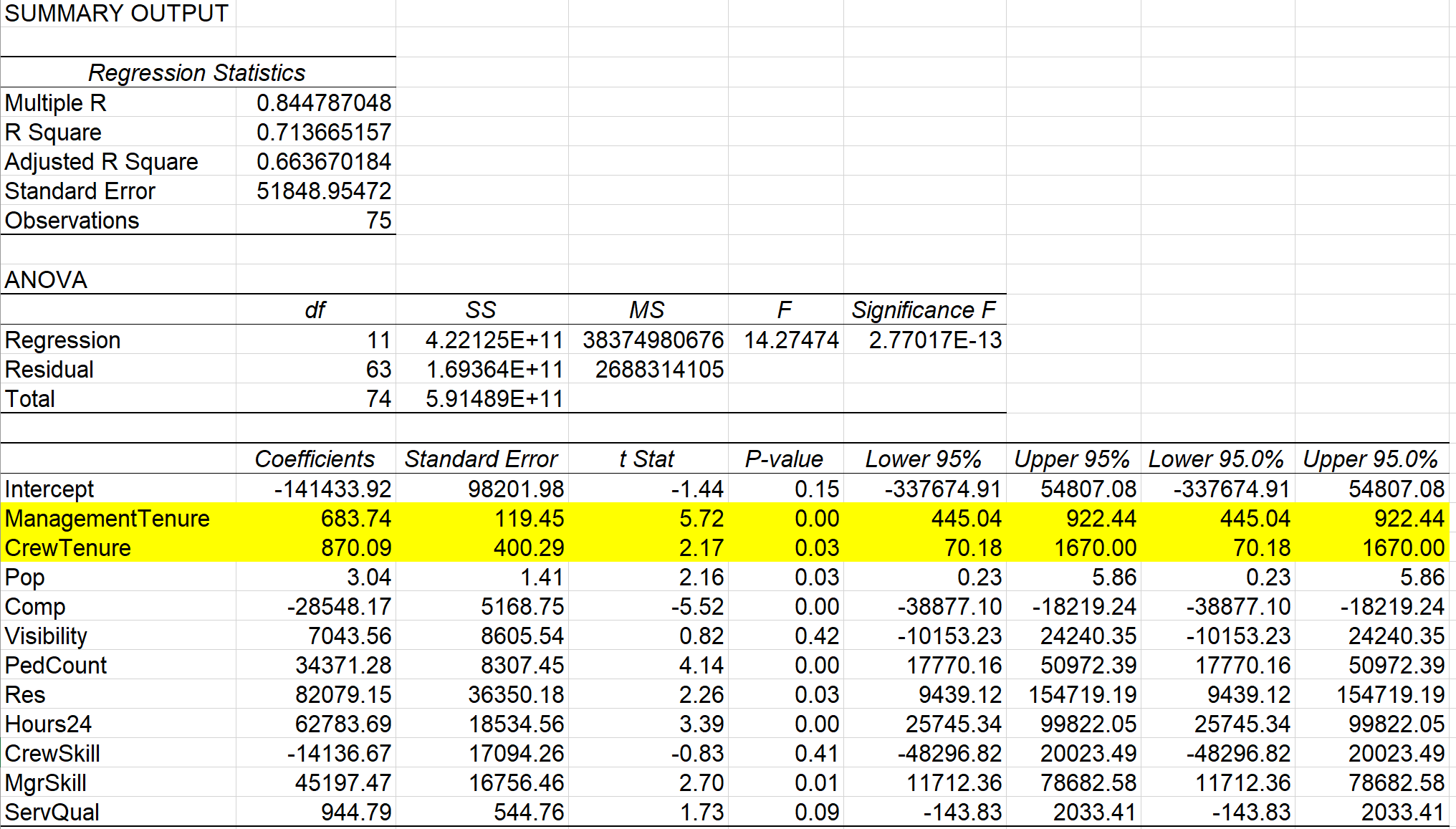Select the Regression SS value 4.22125E+11

pos(494,340)
